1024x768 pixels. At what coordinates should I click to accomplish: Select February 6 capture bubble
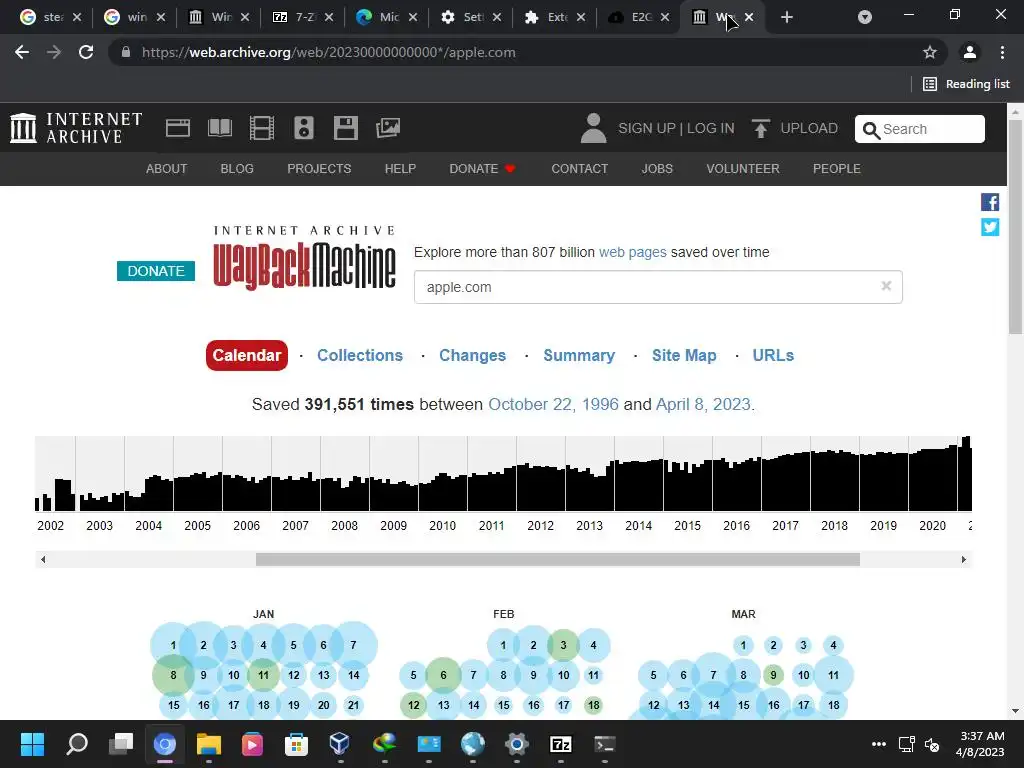pyautogui.click(x=443, y=675)
